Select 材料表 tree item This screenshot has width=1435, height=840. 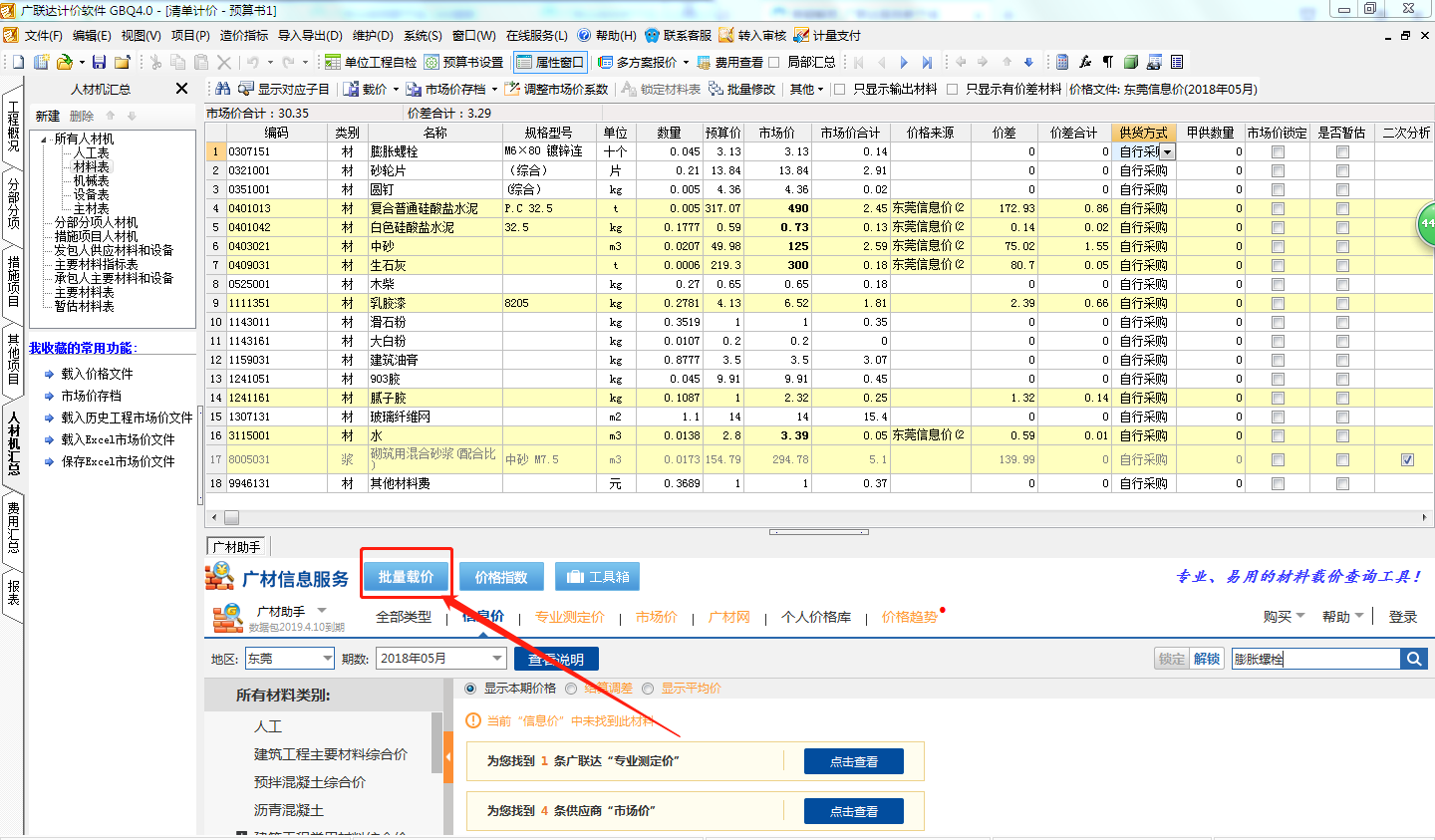tap(92, 166)
